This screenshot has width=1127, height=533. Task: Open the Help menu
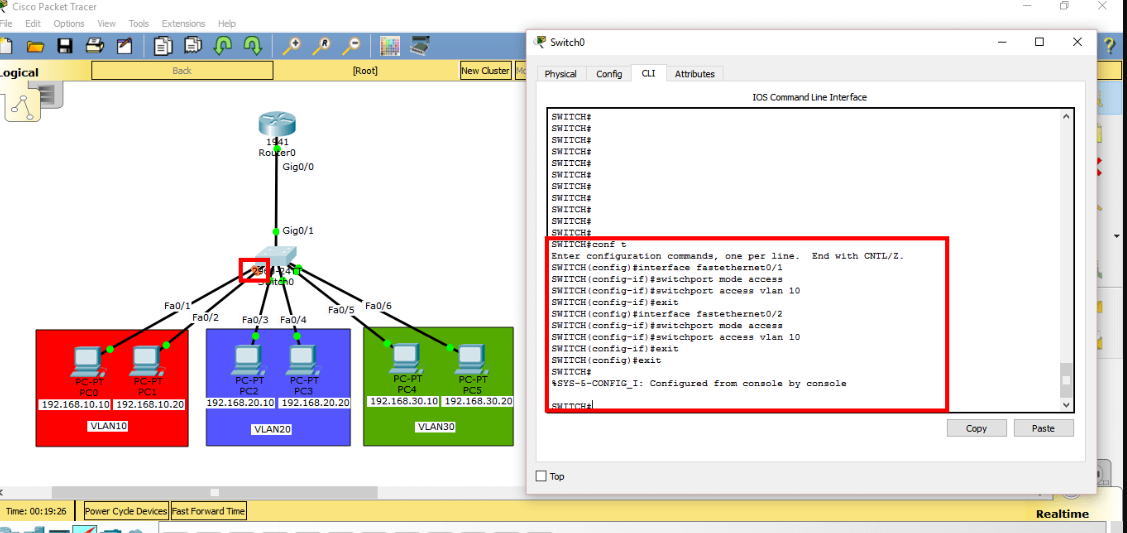[226, 24]
